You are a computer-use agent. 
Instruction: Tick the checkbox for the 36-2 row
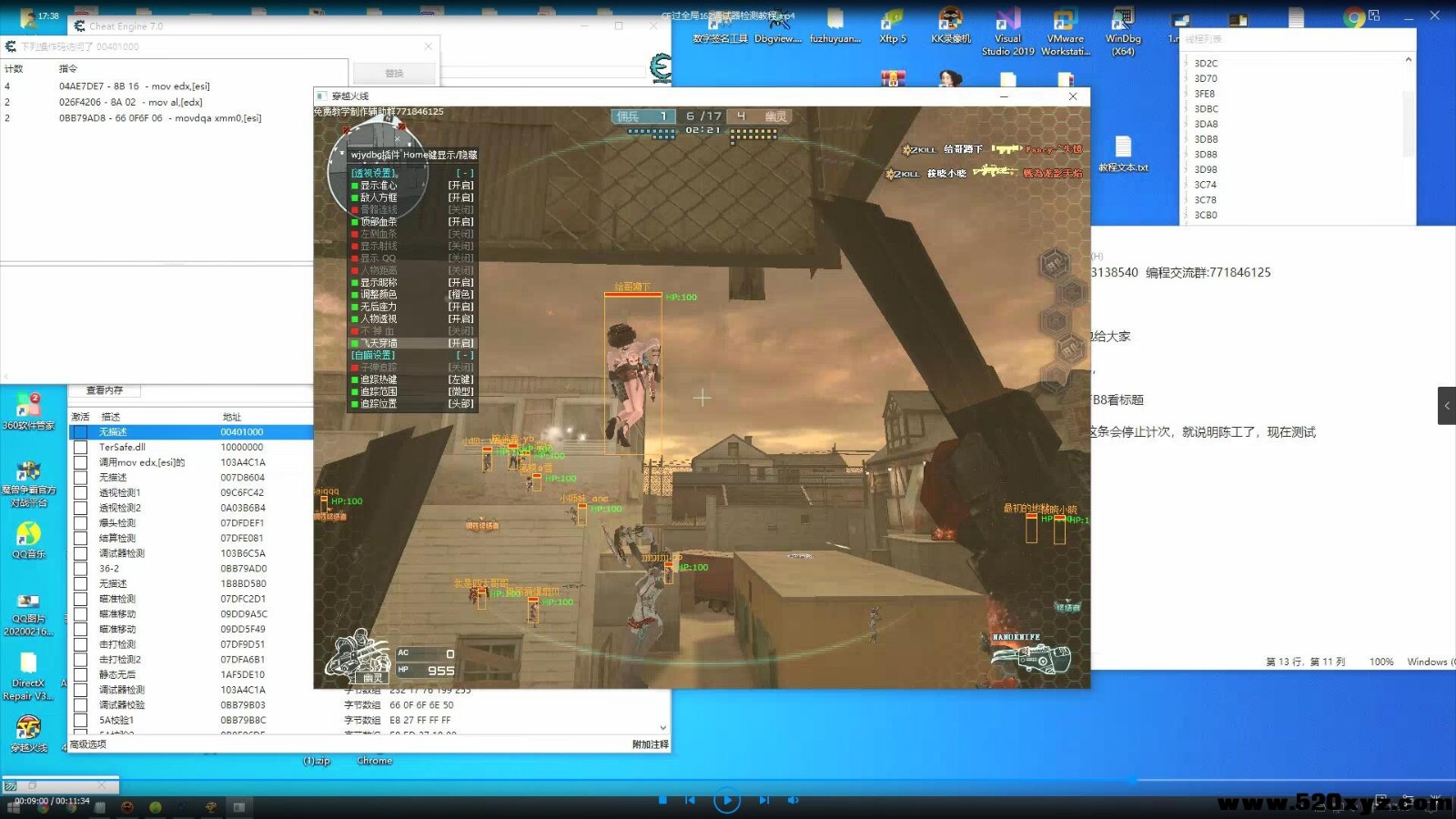point(81,569)
